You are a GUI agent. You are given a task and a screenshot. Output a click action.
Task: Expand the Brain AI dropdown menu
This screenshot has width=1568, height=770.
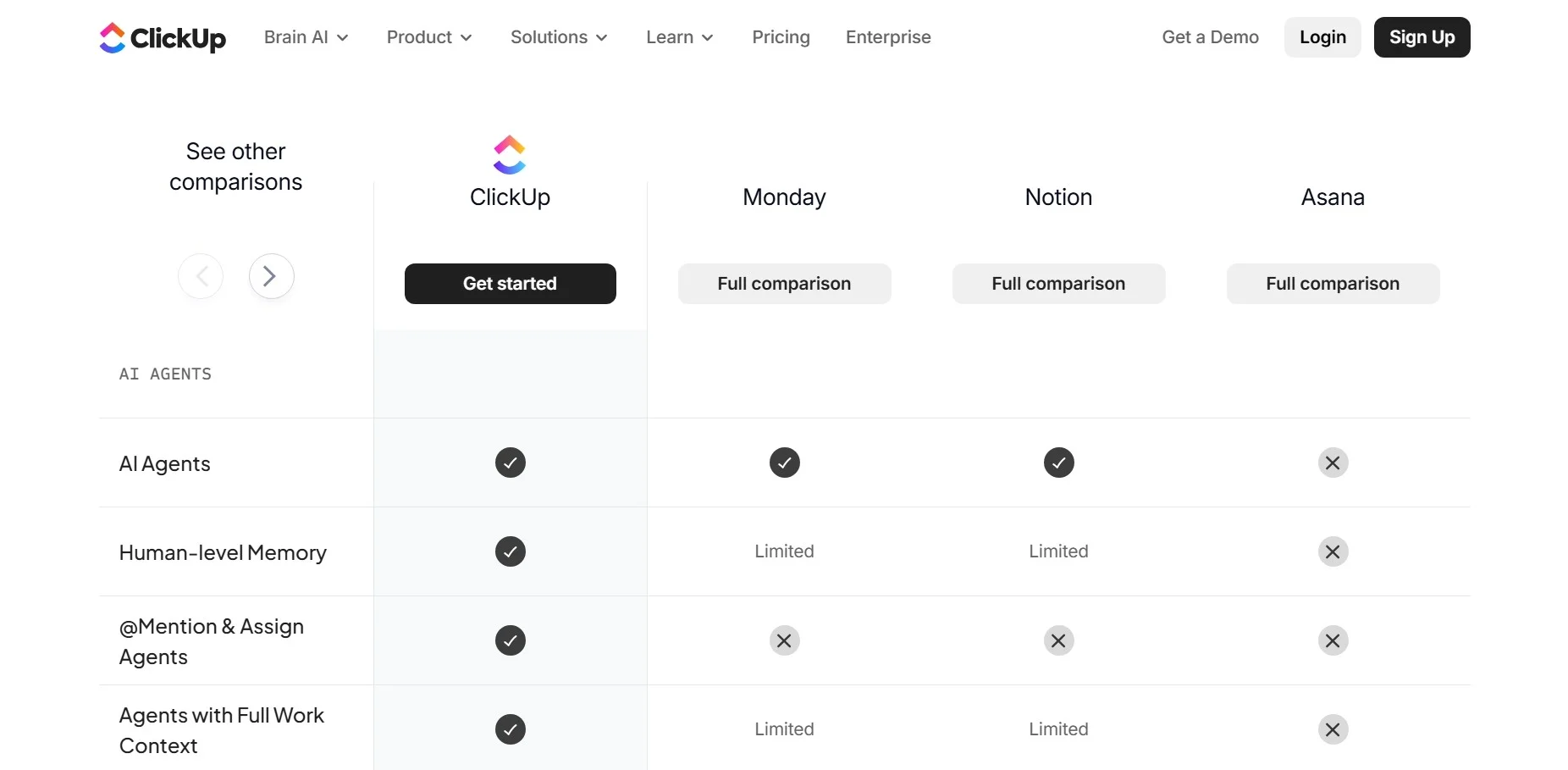(306, 37)
